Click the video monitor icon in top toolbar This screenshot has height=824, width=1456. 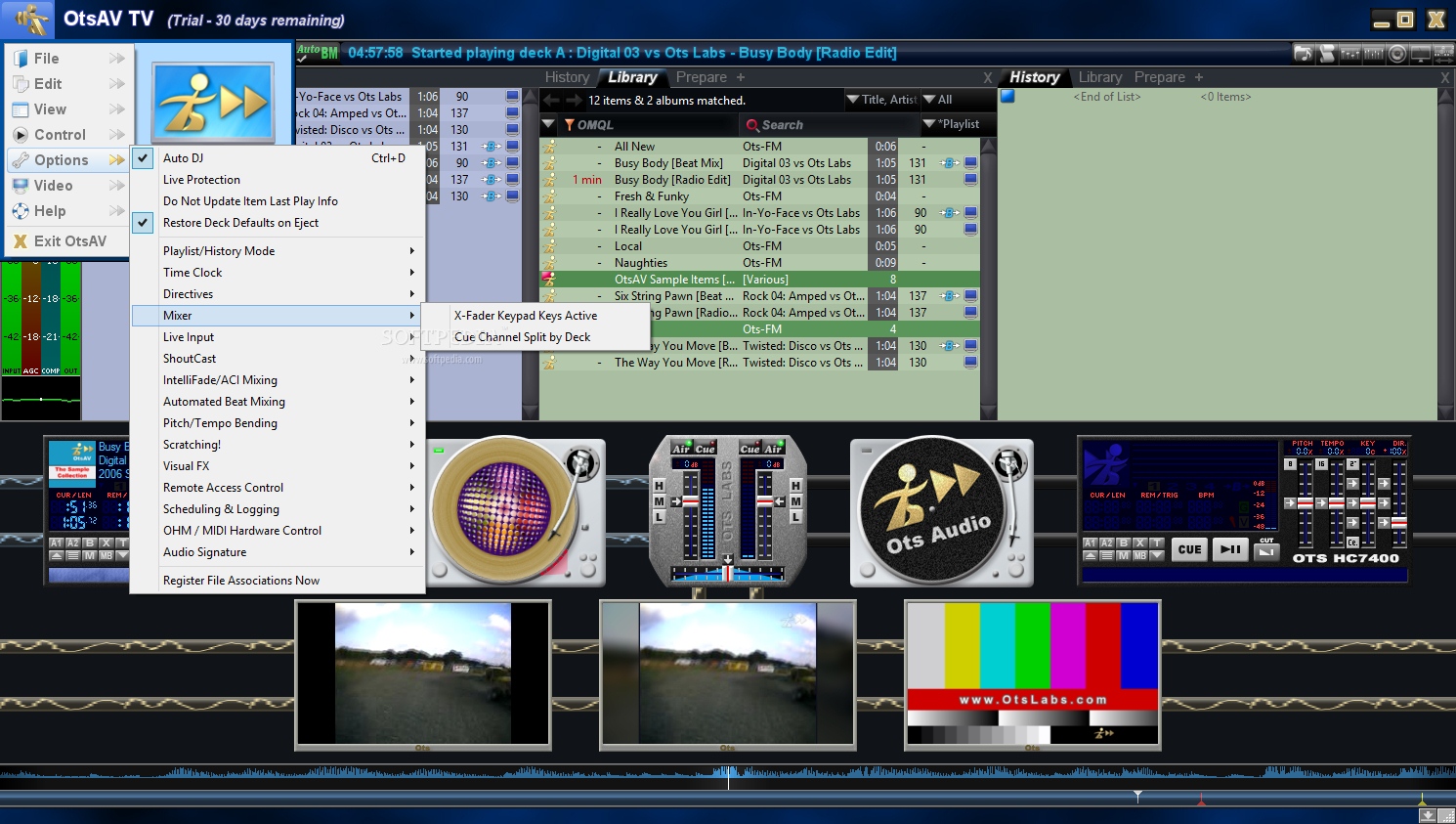(x=1421, y=53)
